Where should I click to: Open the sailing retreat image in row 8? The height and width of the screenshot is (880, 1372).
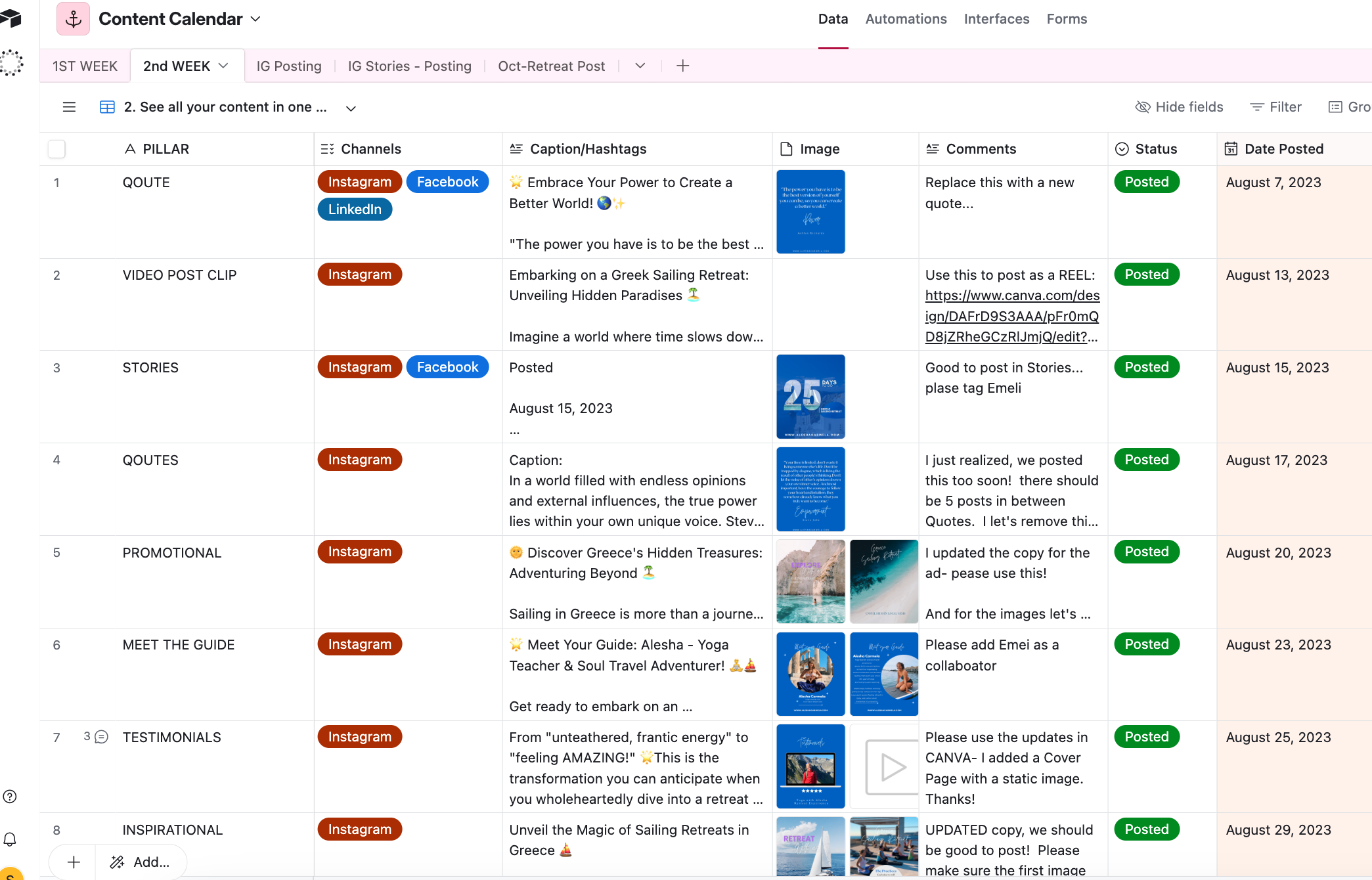point(810,846)
